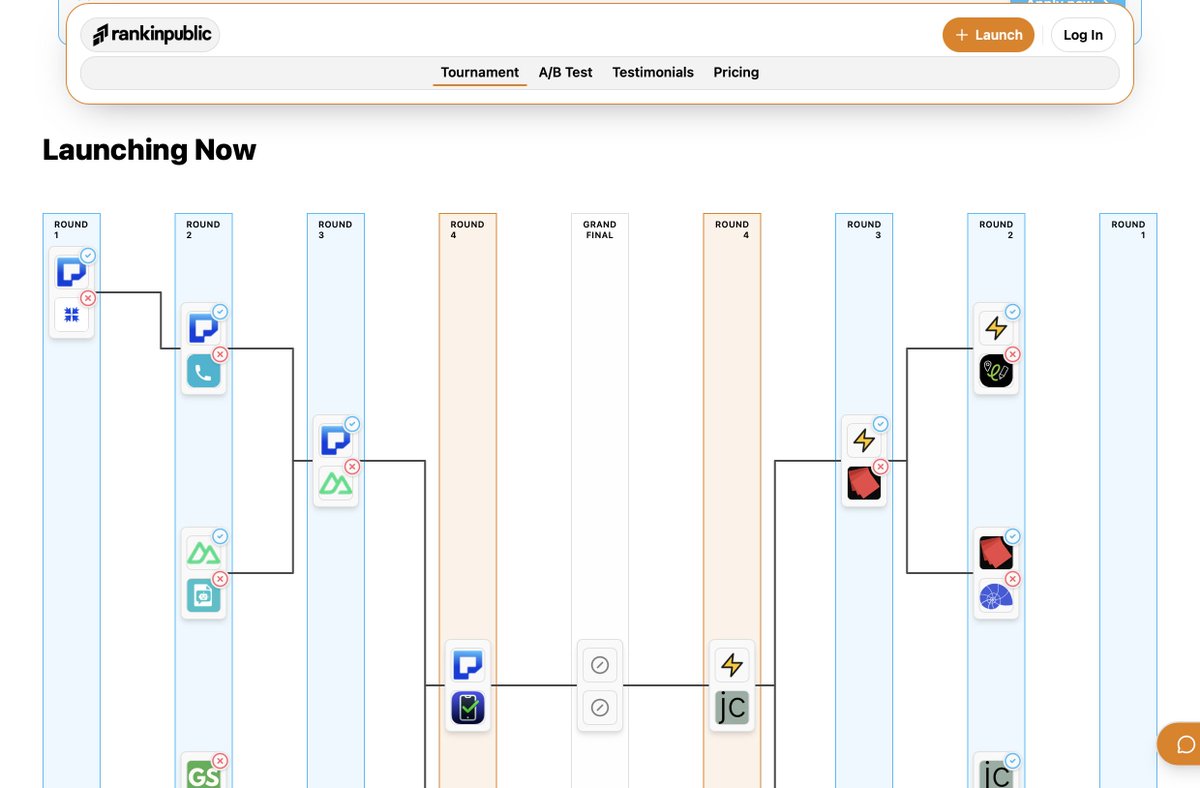Image resolution: width=1200 pixels, height=788 pixels.
Task: Open the Launch button
Action: [988, 35]
